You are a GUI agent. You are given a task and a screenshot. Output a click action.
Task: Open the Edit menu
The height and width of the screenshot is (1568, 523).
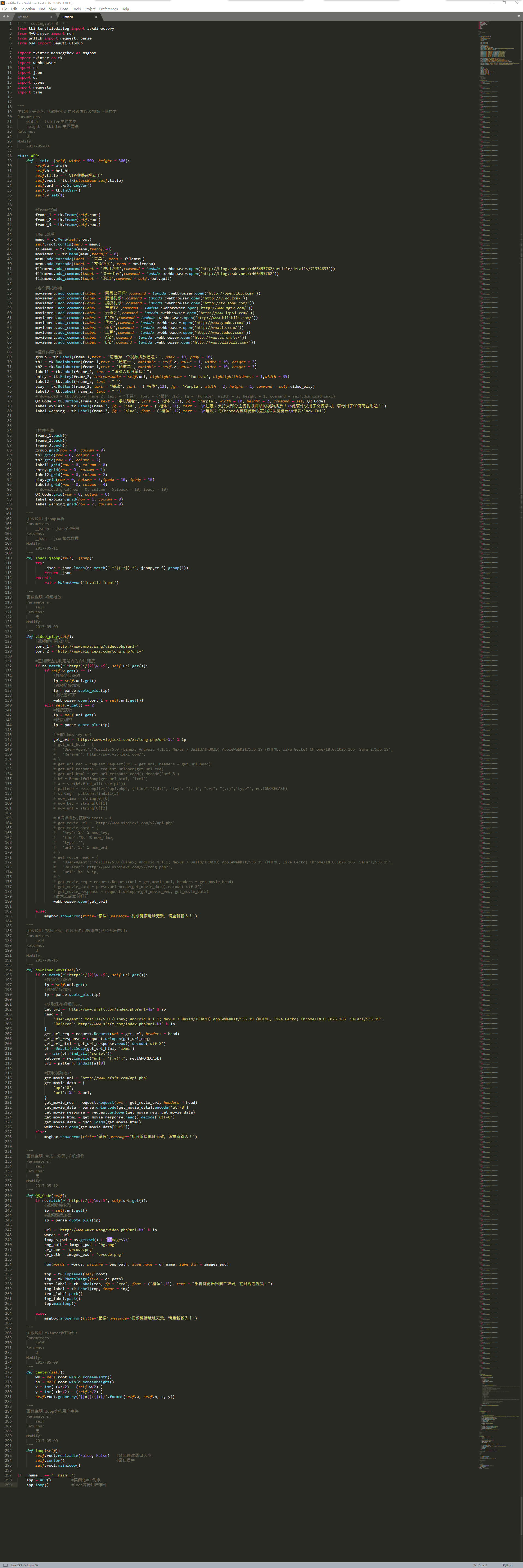pos(14,9)
